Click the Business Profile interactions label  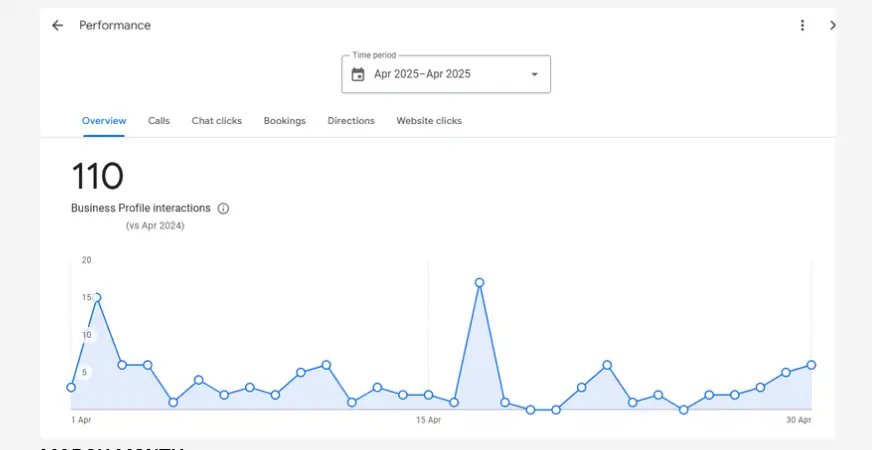(141, 209)
